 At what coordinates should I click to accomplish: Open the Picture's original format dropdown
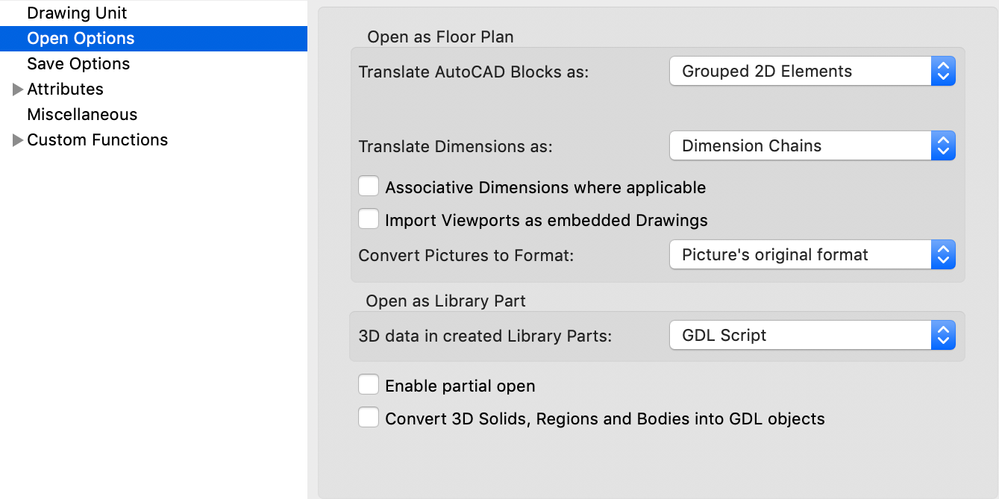pyautogui.click(x=799, y=254)
